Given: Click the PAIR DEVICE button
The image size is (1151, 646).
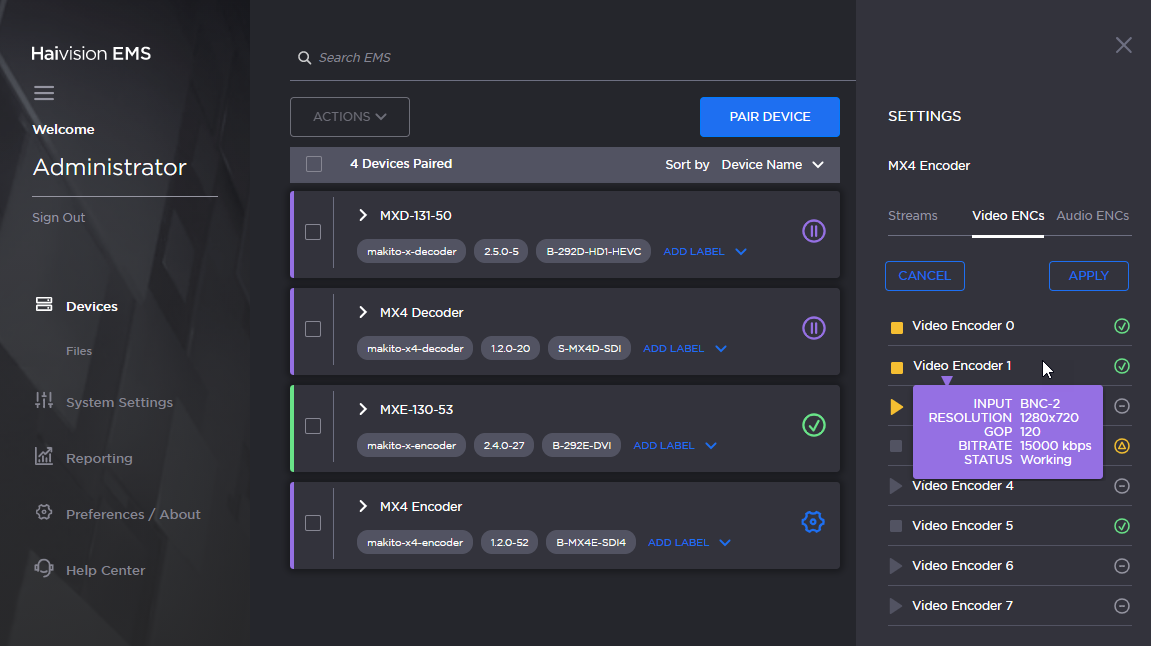Looking at the screenshot, I should click(x=769, y=116).
